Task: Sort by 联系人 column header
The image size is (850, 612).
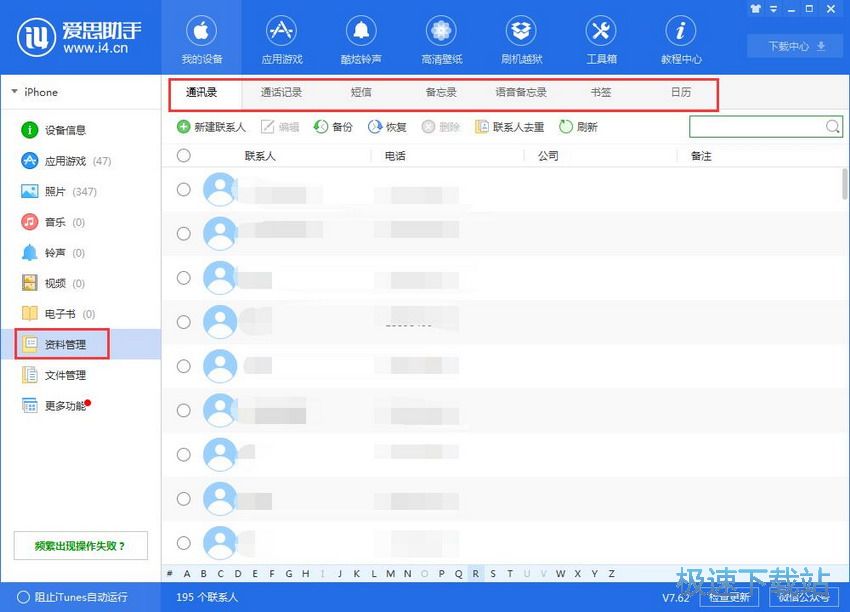Action: (x=260, y=156)
